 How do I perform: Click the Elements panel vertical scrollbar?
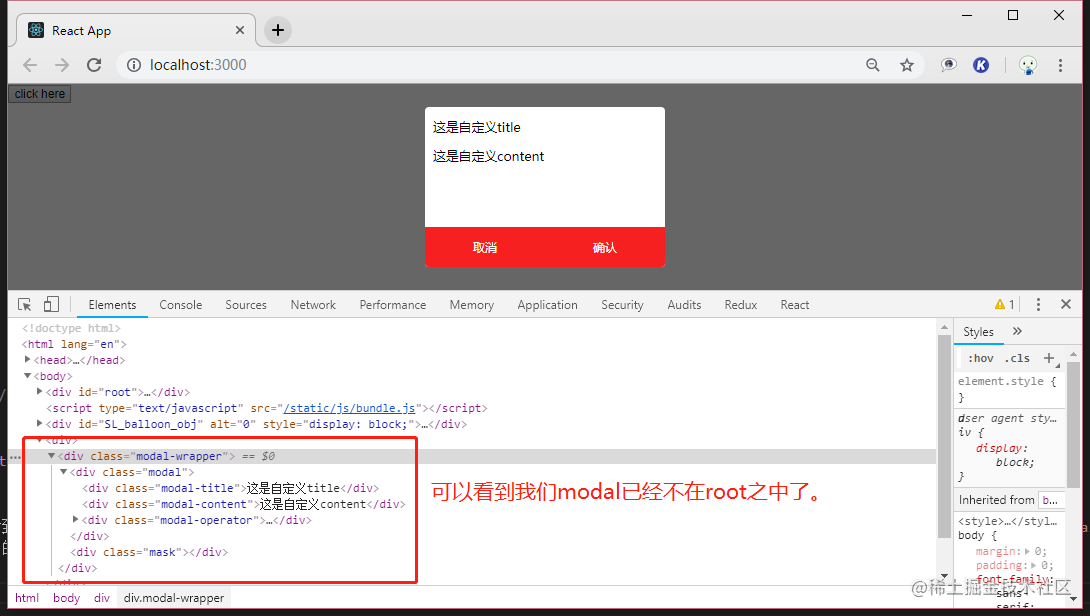[x=943, y=437]
